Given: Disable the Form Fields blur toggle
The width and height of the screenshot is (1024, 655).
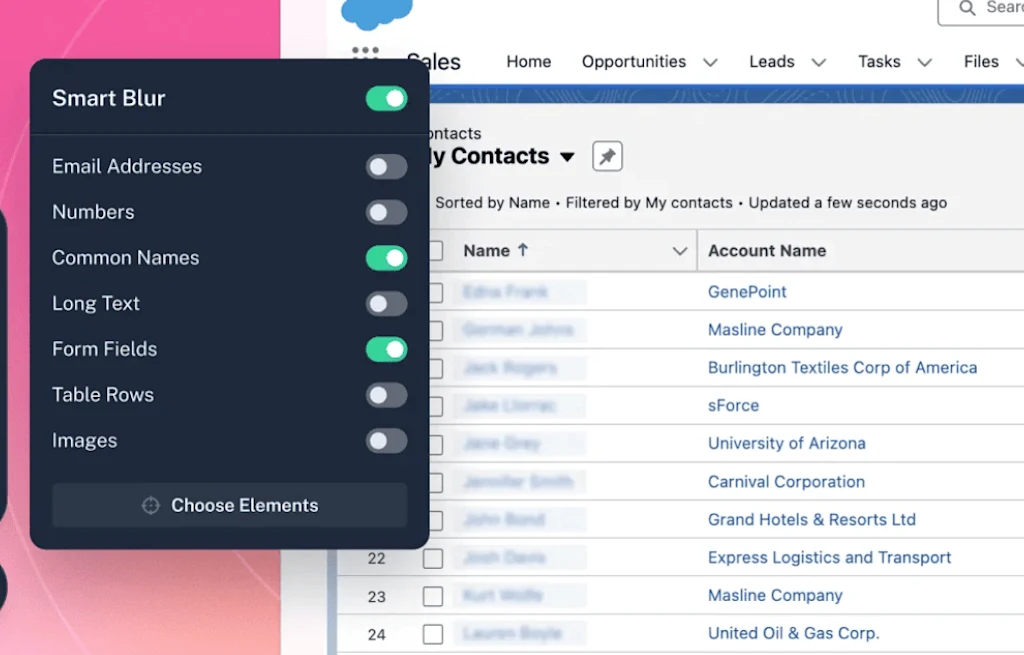Looking at the screenshot, I should tap(387, 349).
